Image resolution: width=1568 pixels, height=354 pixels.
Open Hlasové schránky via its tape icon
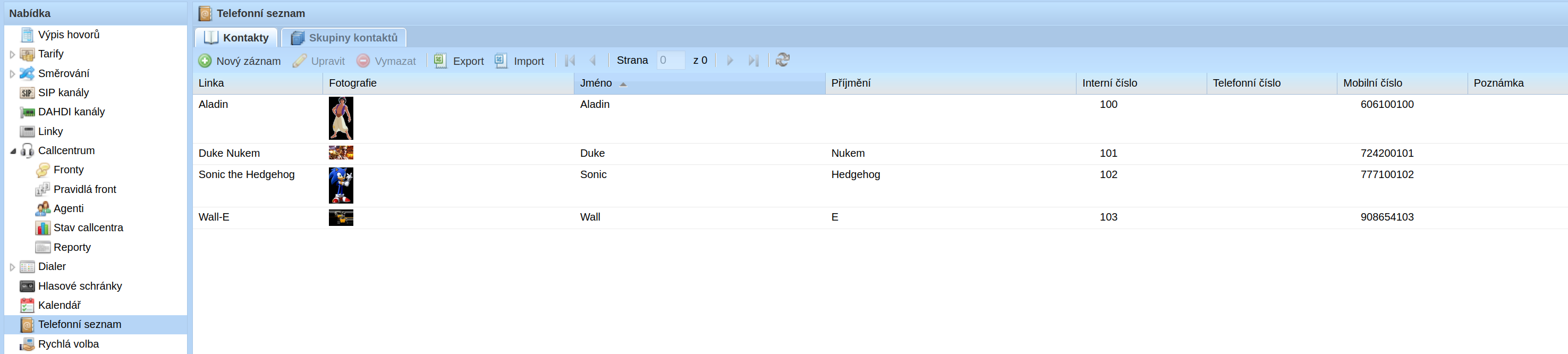tap(28, 286)
